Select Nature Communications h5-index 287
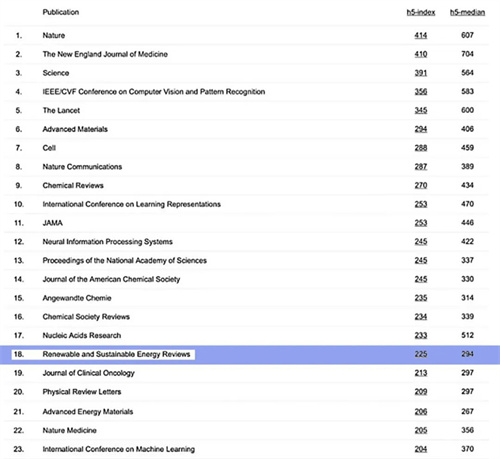 coord(421,166)
